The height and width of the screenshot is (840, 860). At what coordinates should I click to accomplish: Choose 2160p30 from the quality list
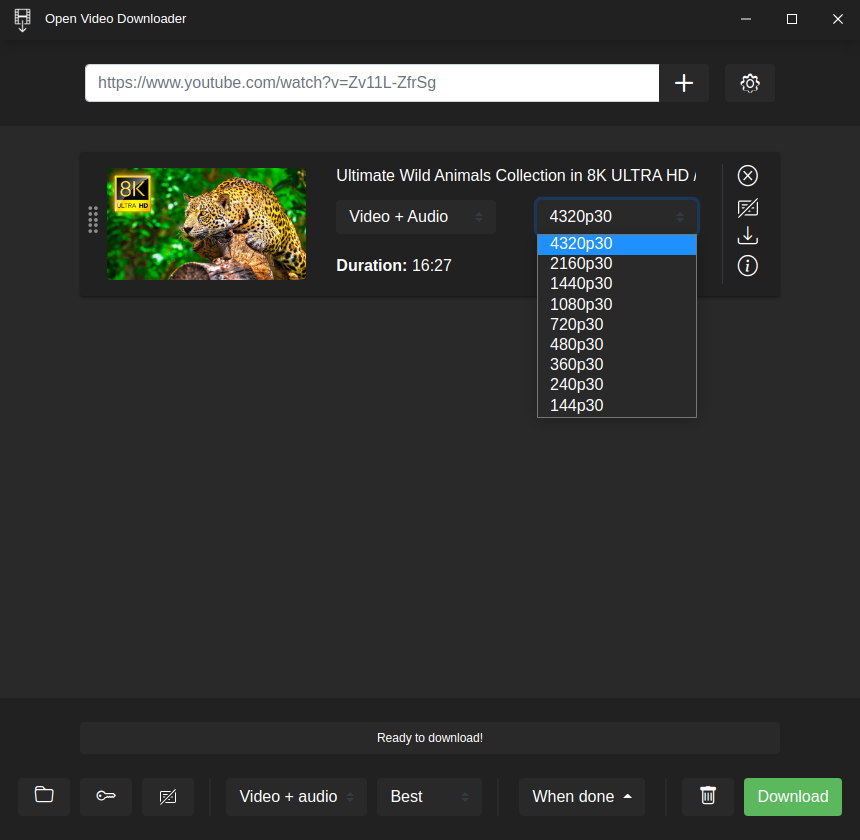click(616, 264)
